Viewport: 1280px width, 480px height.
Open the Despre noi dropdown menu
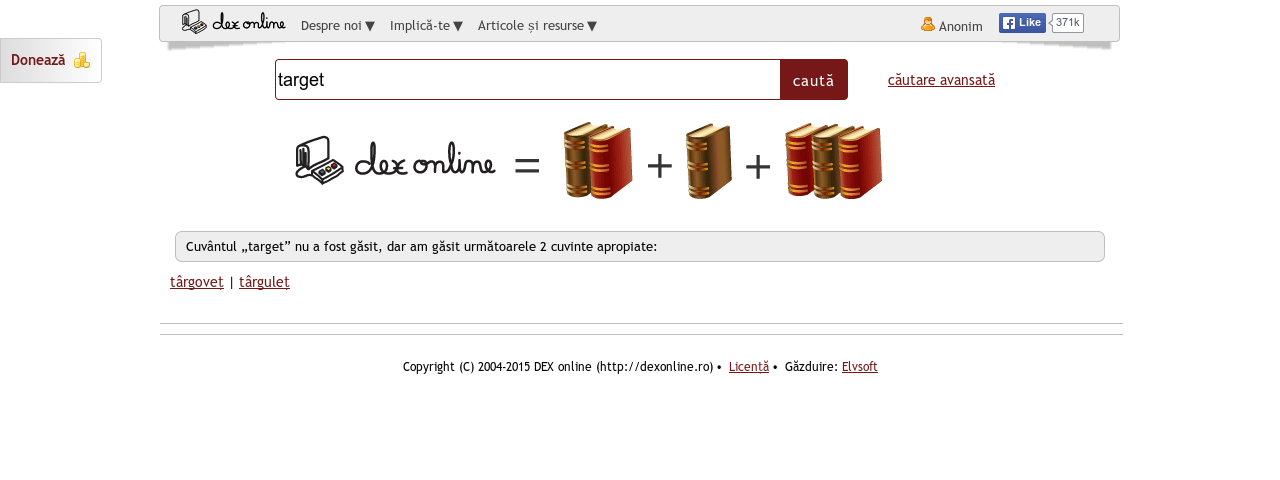338,26
